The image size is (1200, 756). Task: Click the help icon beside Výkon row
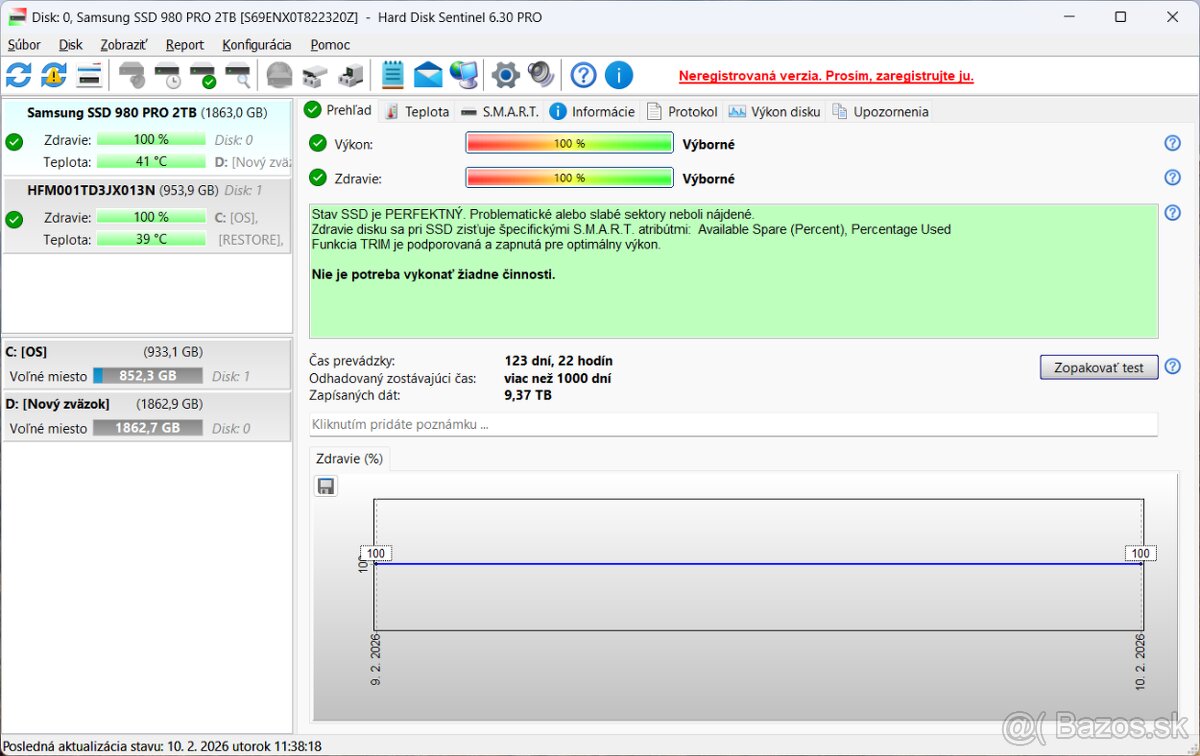(1172, 144)
